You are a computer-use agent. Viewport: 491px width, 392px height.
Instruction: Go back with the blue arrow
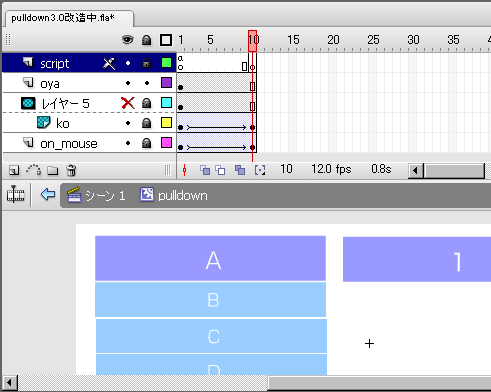pyautogui.click(x=48, y=194)
